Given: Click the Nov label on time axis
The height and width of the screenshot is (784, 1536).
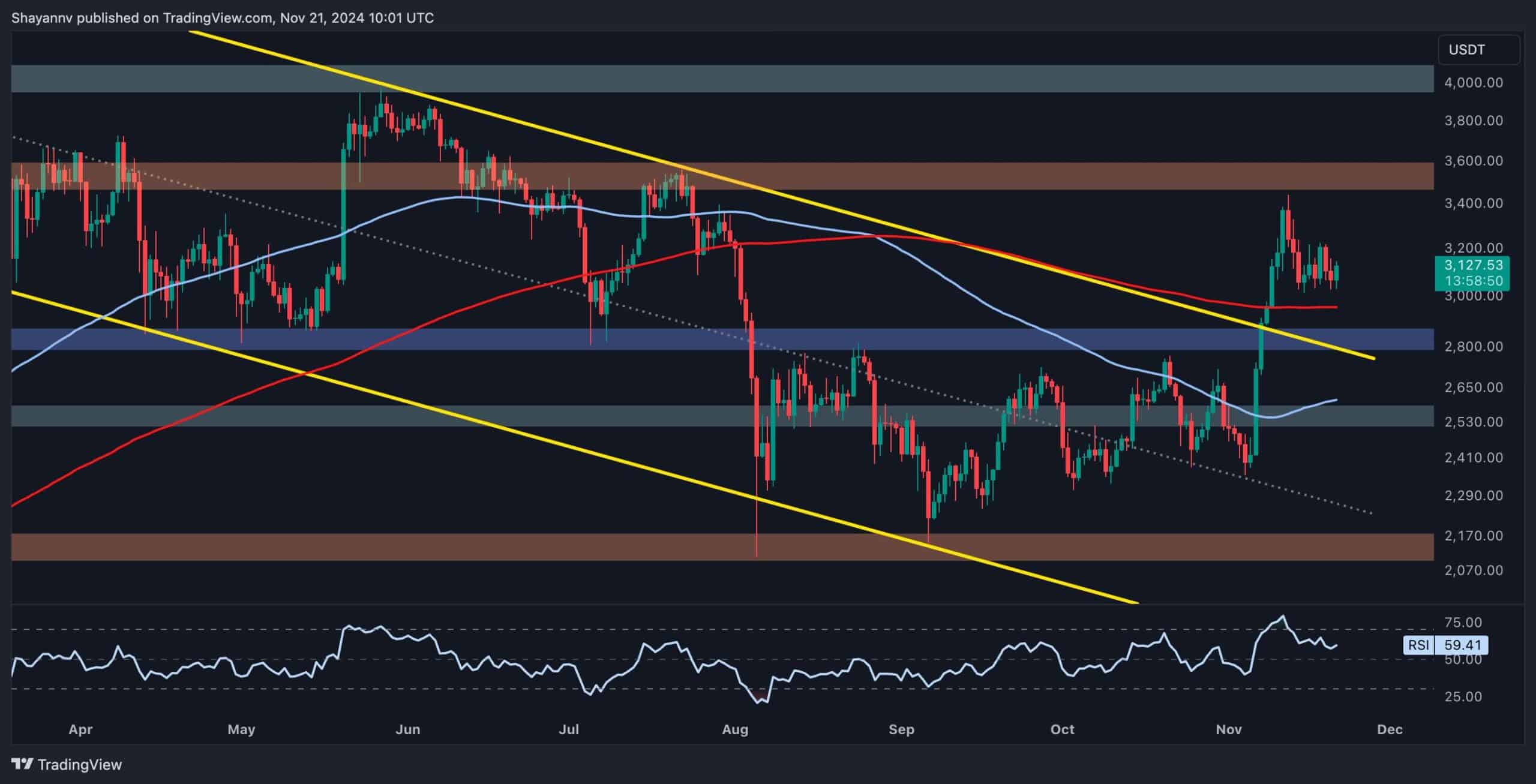Looking at the screenshot, I should [1228, 729].
